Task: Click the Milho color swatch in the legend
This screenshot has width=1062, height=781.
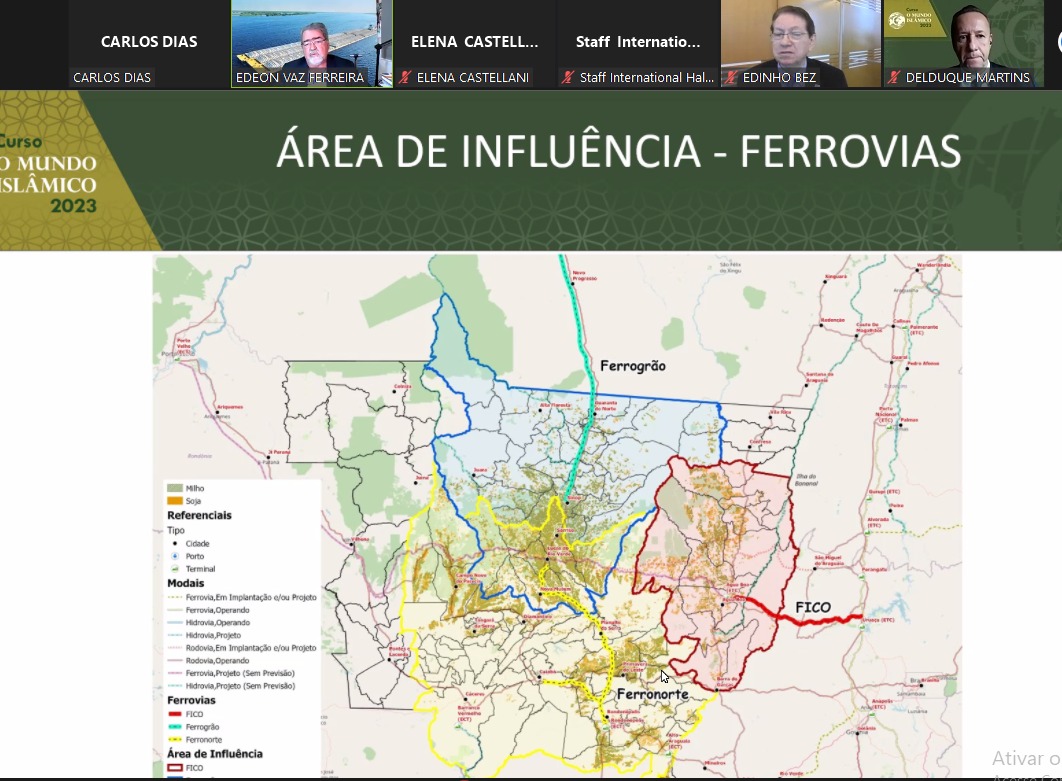Action: (x=175, y=488)
